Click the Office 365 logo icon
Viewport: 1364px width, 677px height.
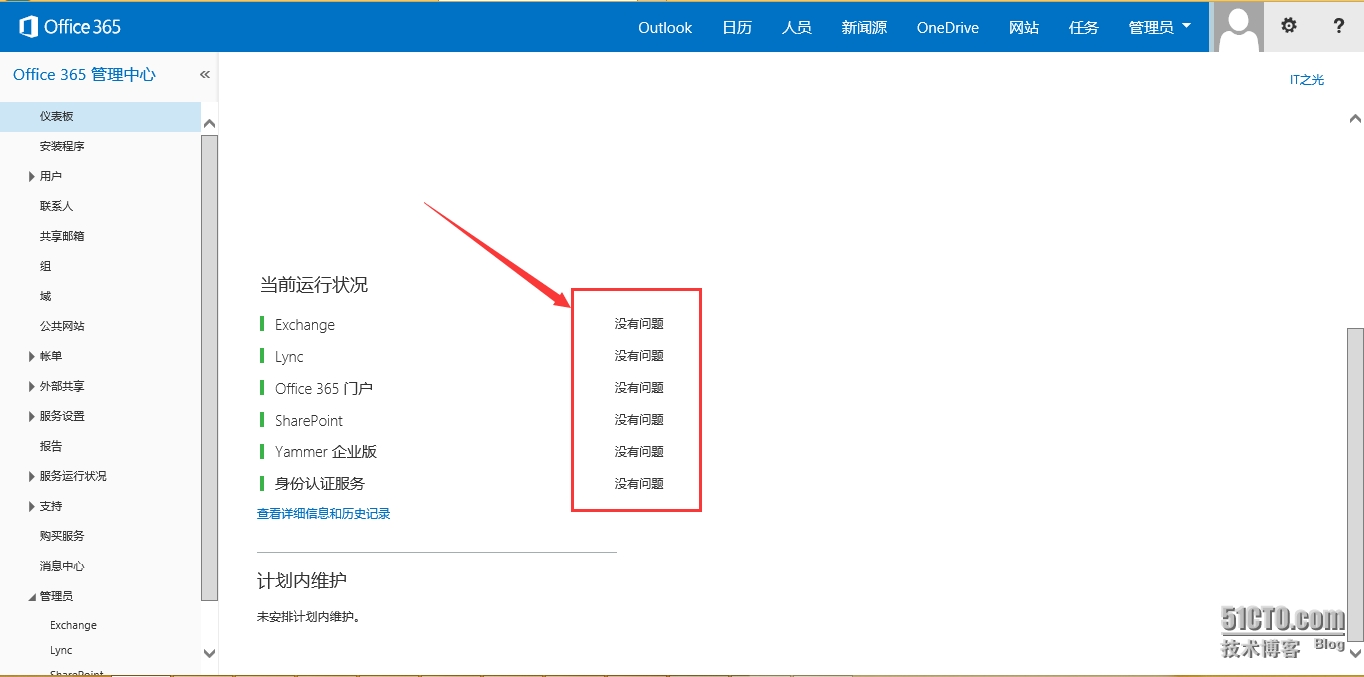(x=29, y=27)
